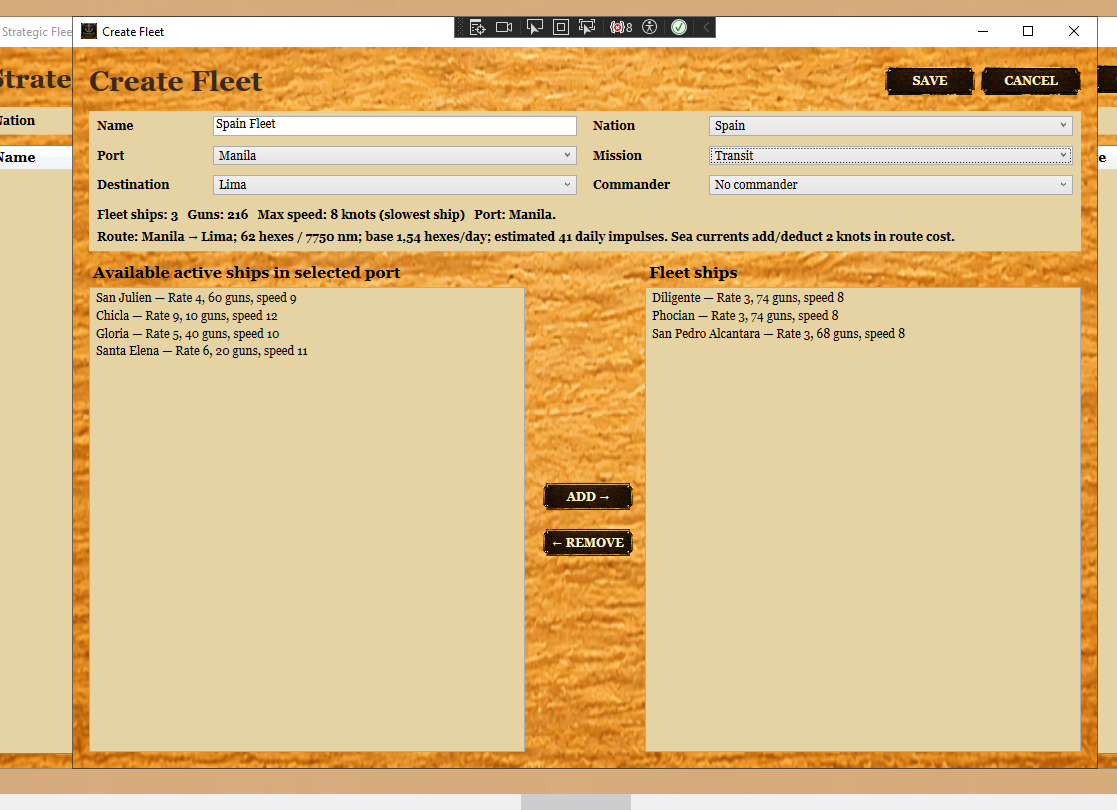Click the Route summary line Manila → Lima
The width and height of the screenshot is (1117, 810).
pos(526,237)
